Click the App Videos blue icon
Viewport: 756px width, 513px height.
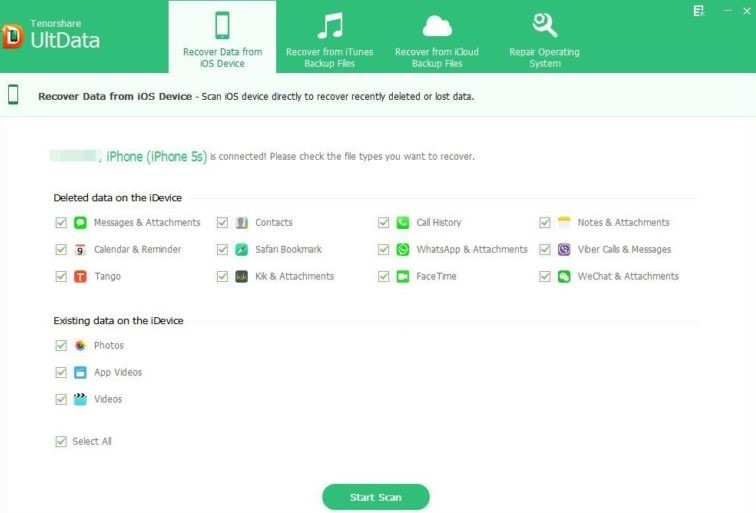[x=80, y=373]
